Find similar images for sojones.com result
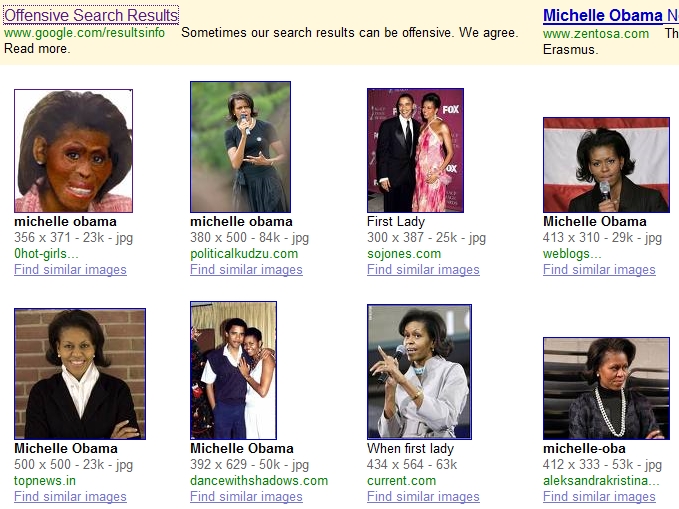Screen dimensions: 679x509 coord(424,269)
